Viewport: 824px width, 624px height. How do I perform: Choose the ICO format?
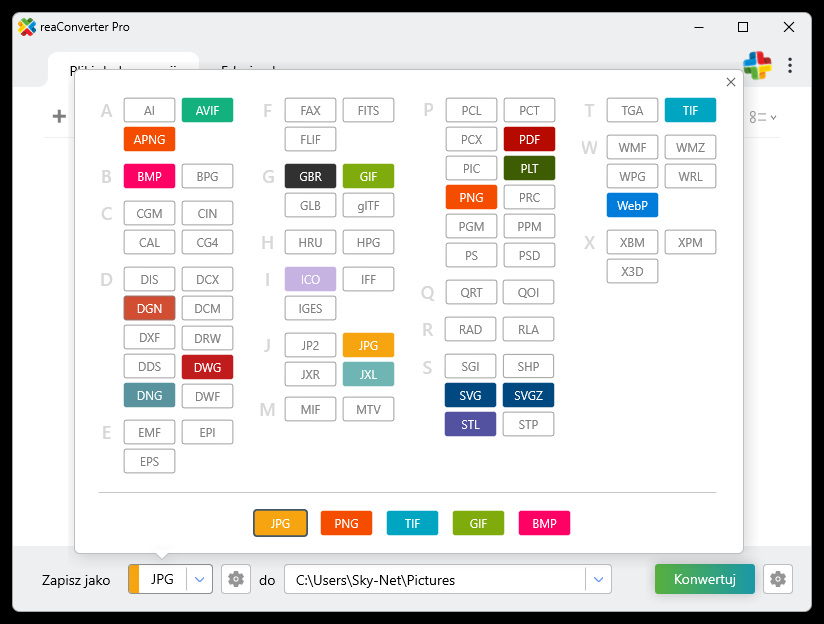310,279
